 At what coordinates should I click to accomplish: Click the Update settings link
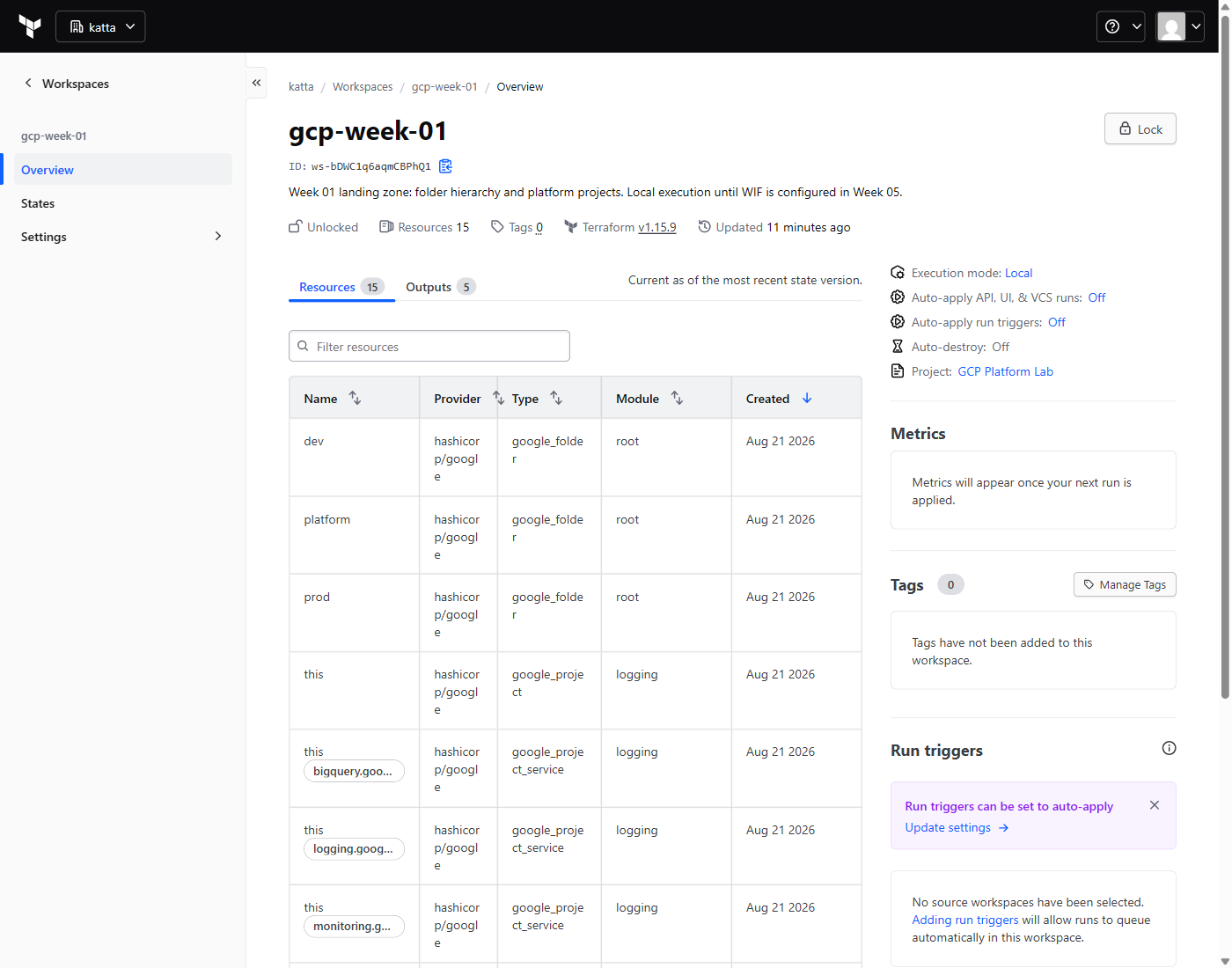957,827
